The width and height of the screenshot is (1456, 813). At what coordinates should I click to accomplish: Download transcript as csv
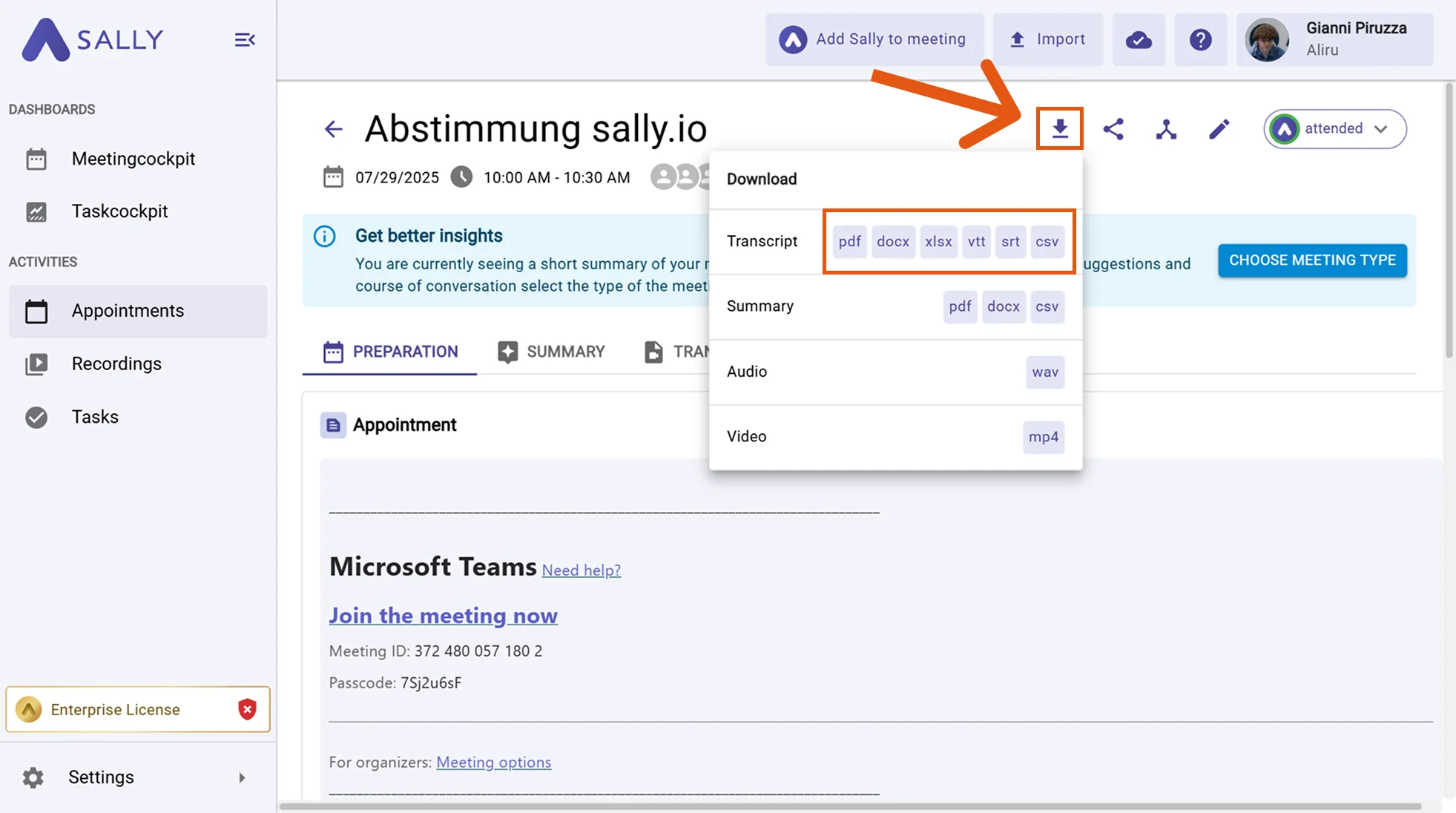tap(1047, 242)
